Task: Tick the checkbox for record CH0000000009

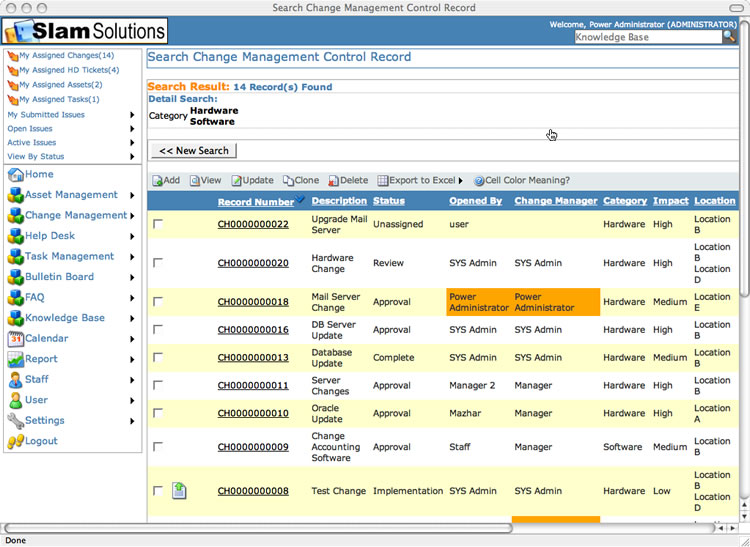Action: tap(158, 447)
